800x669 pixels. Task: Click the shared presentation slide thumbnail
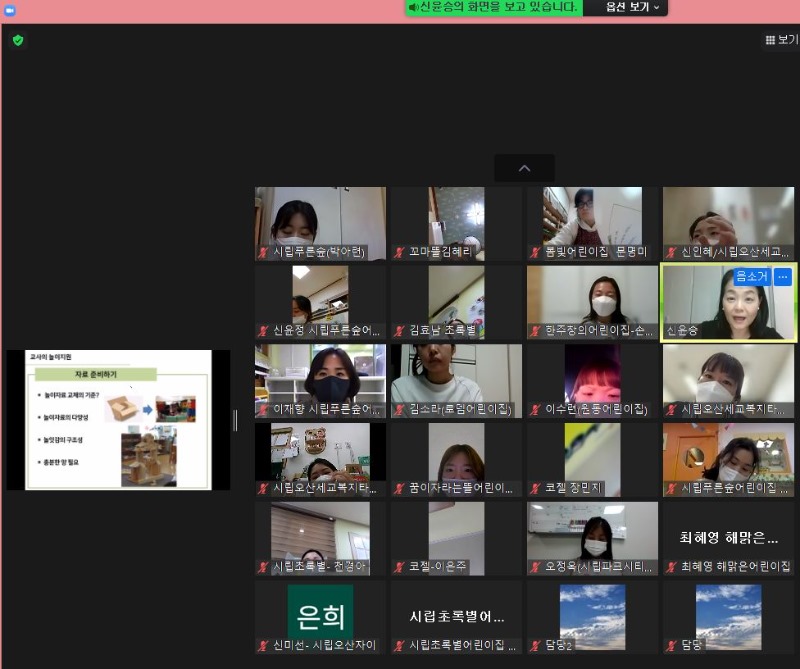tap(118, 420)
